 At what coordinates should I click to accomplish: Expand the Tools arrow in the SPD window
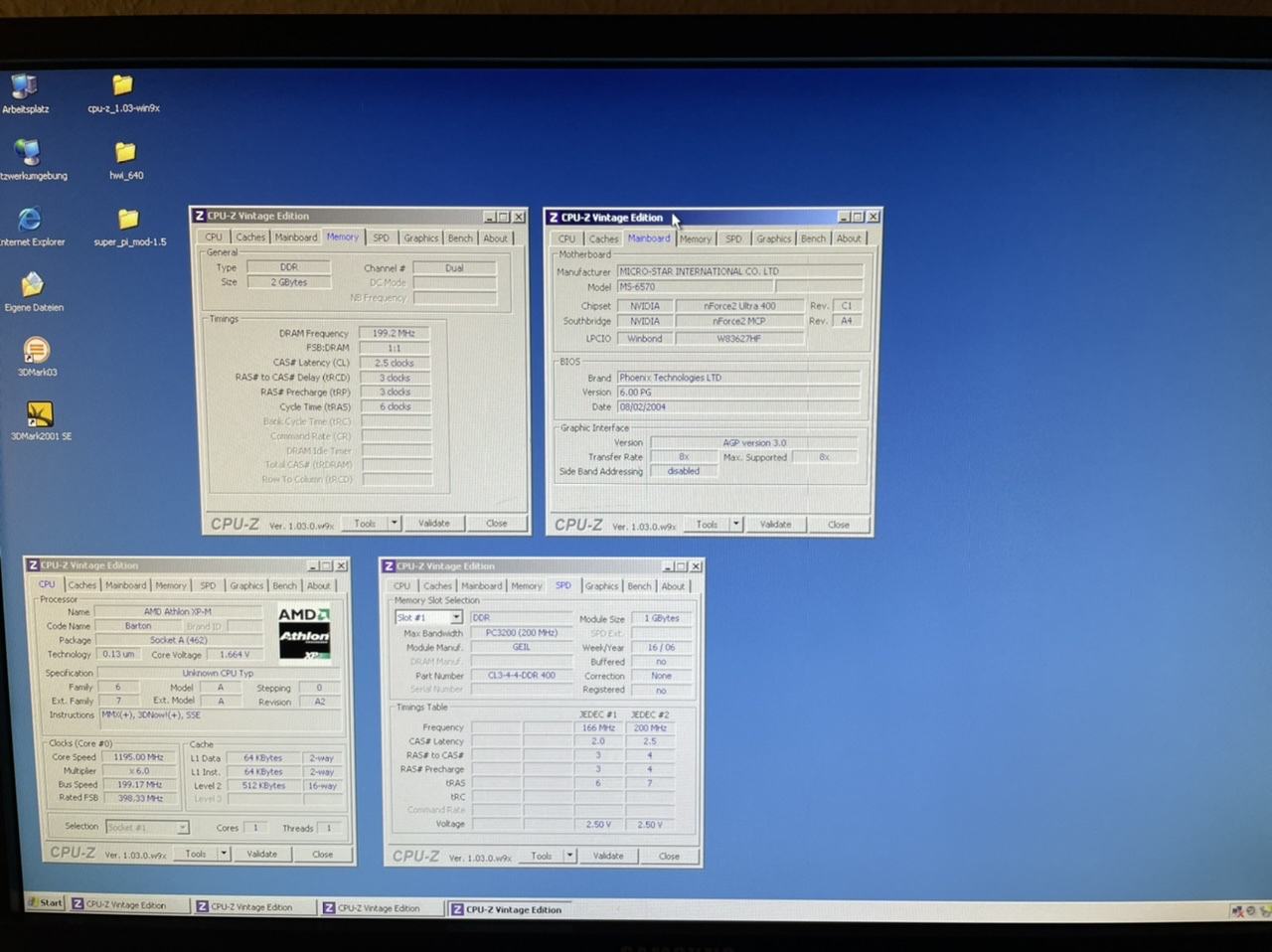click(x=569, y=856)
